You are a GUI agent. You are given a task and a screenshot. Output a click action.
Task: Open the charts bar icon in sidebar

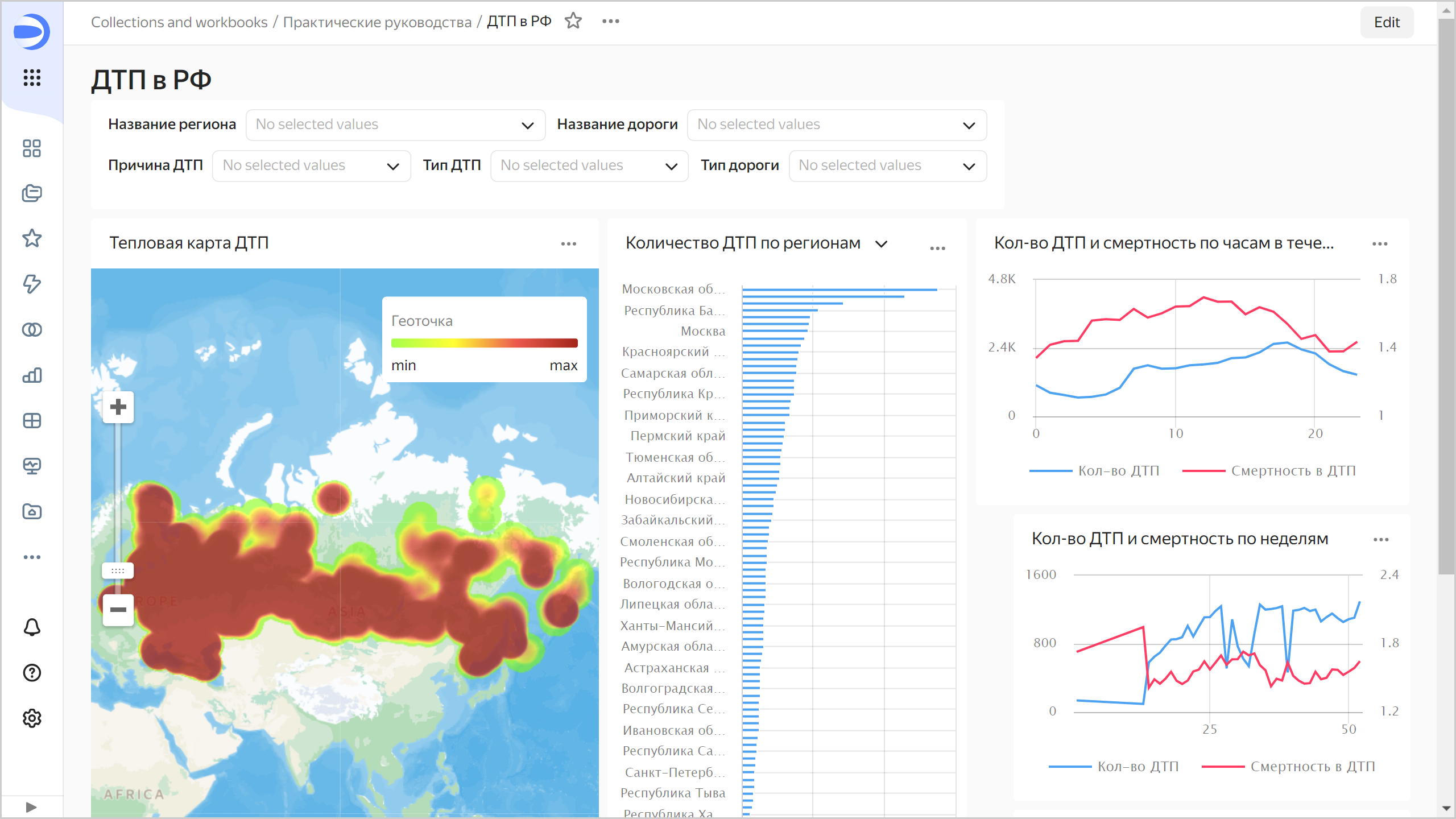[32, 375]
